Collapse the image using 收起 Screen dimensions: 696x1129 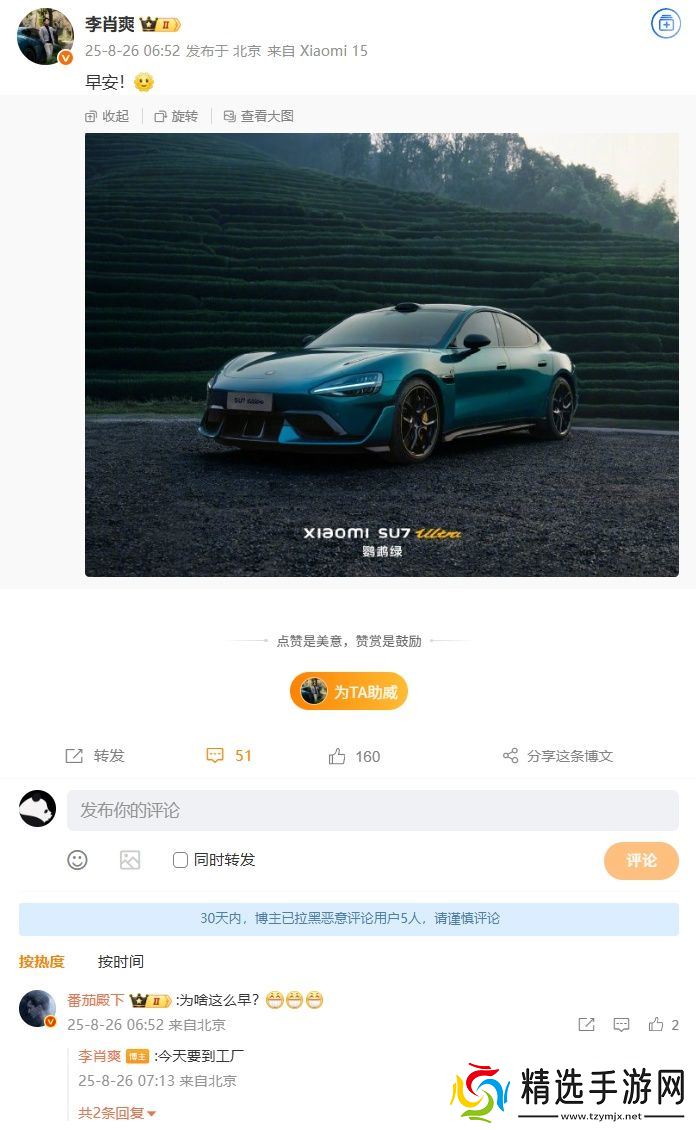107,116
